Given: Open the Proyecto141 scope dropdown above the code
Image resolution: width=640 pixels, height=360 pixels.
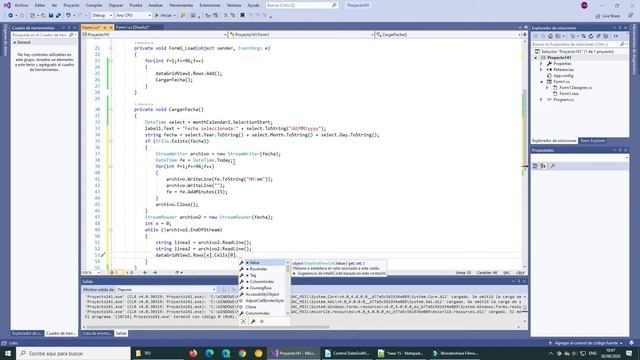Looking at the screenshot, I should (154, 35).
